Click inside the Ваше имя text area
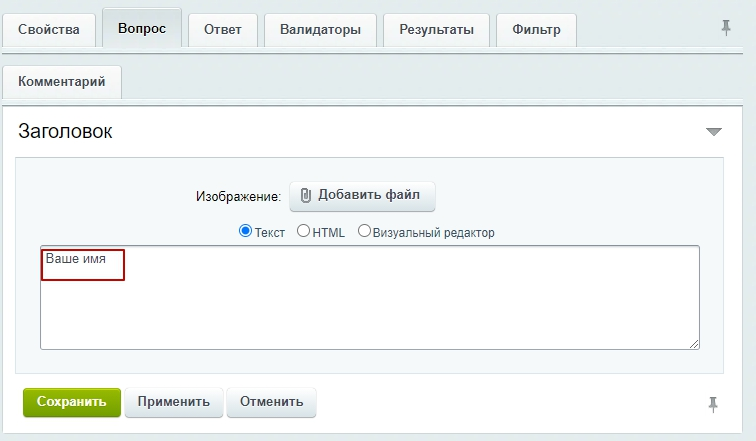Image resolution: width=756 pixels, height=441 pixels. [x=370, y=297]
